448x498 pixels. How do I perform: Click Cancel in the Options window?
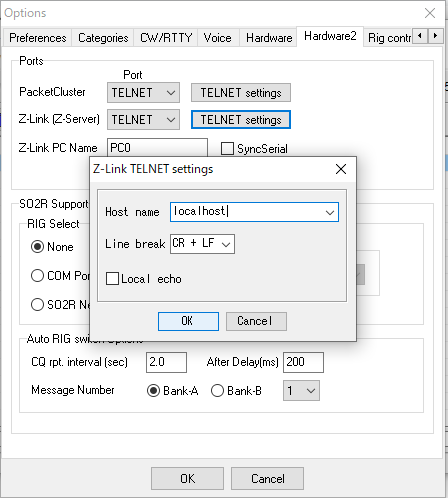267,479
